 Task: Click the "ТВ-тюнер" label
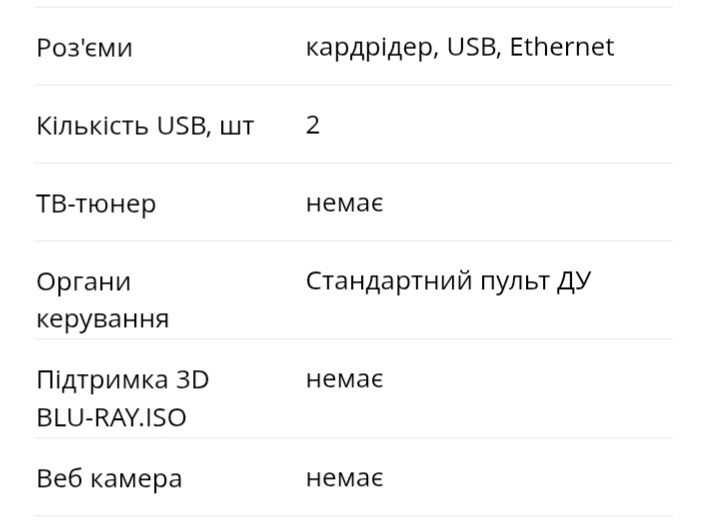96,204
